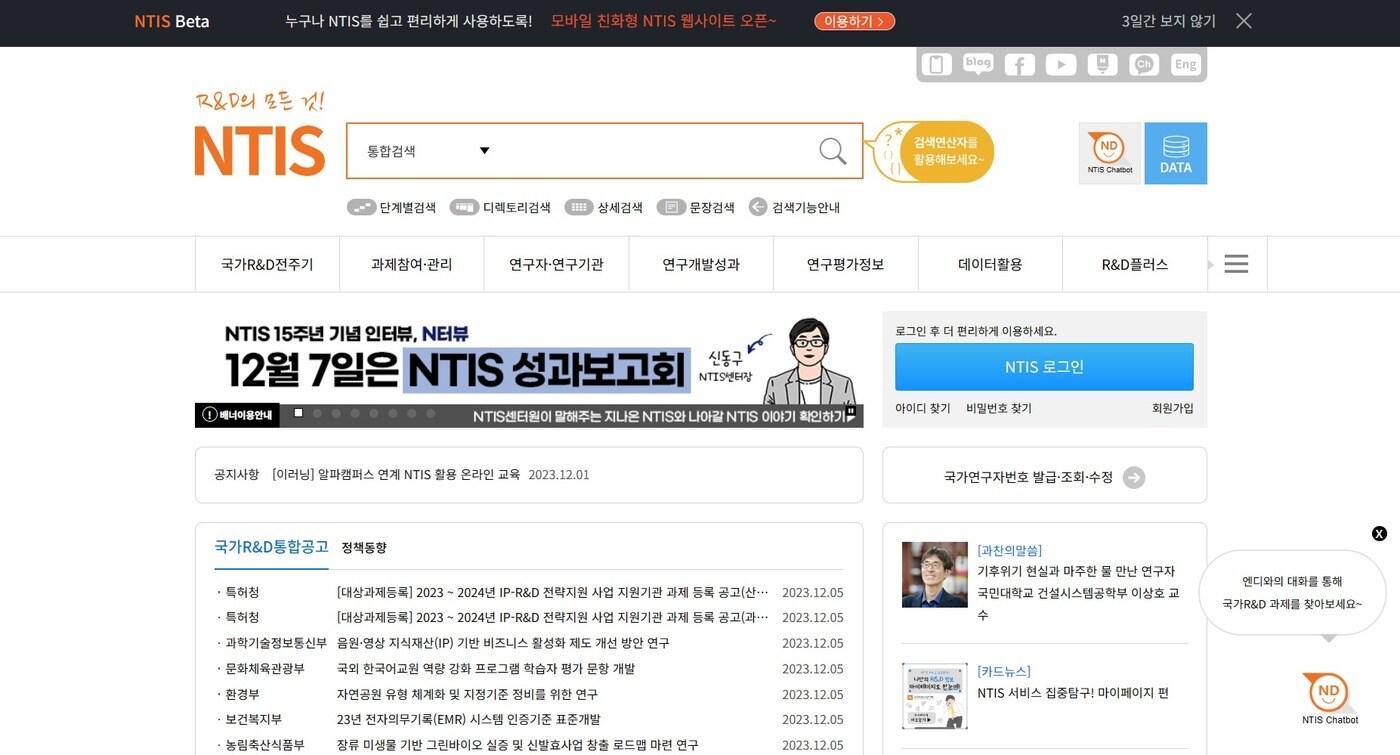Click 3일간 보지 않기 link

(x=1168, y=21)
